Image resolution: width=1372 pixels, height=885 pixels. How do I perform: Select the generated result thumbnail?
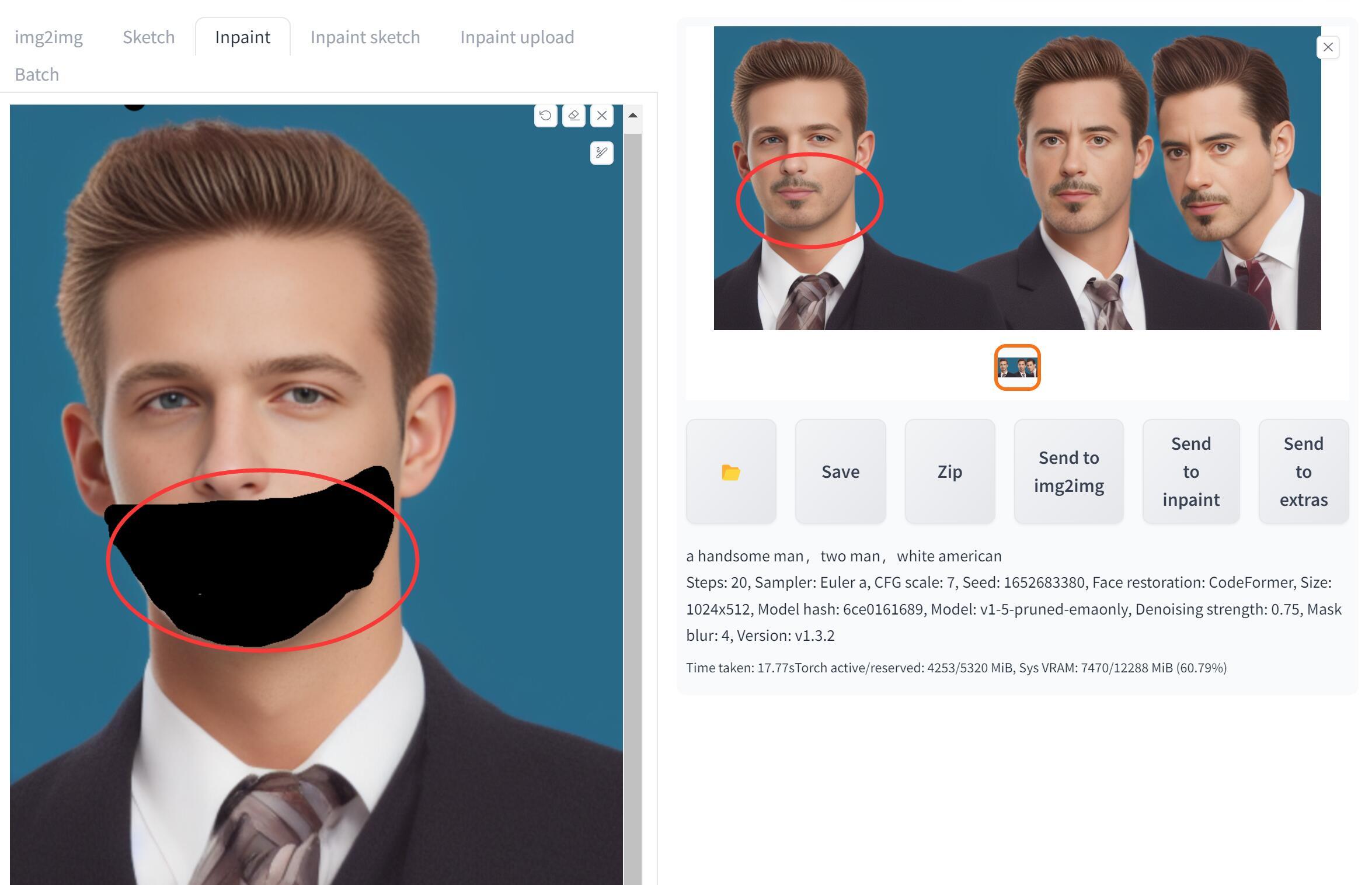[1017, 367]
